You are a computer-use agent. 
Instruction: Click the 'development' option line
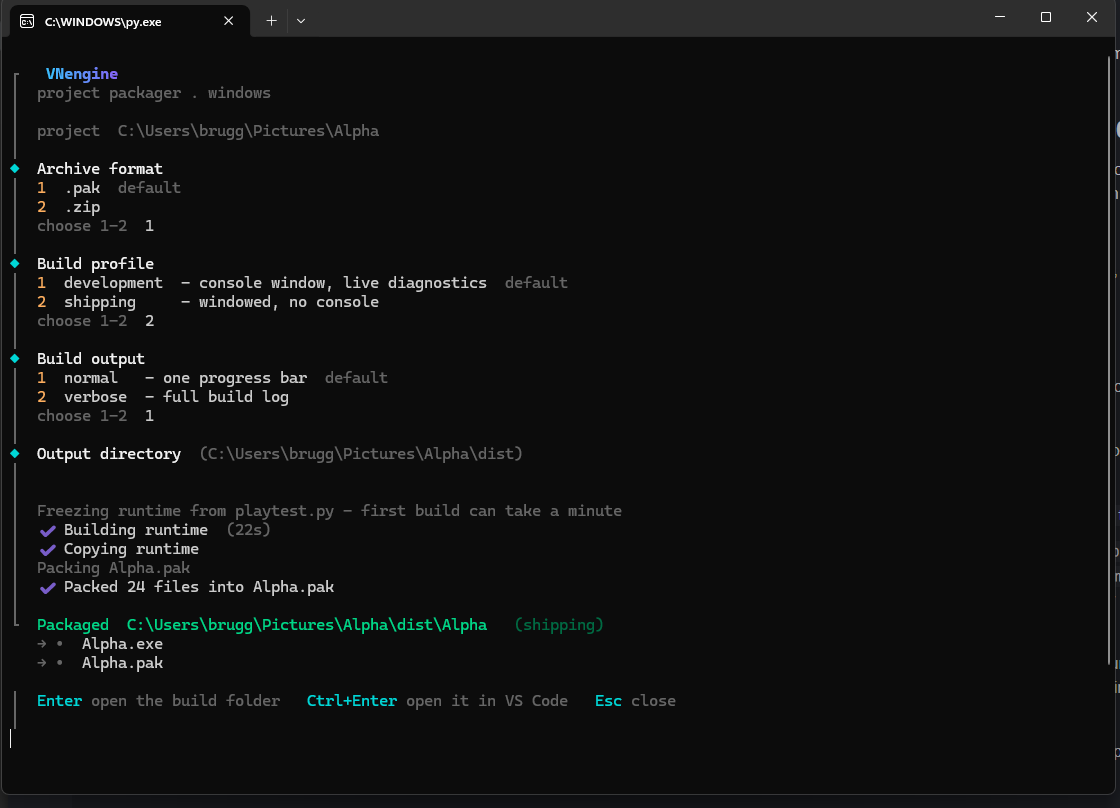(302, 283)
